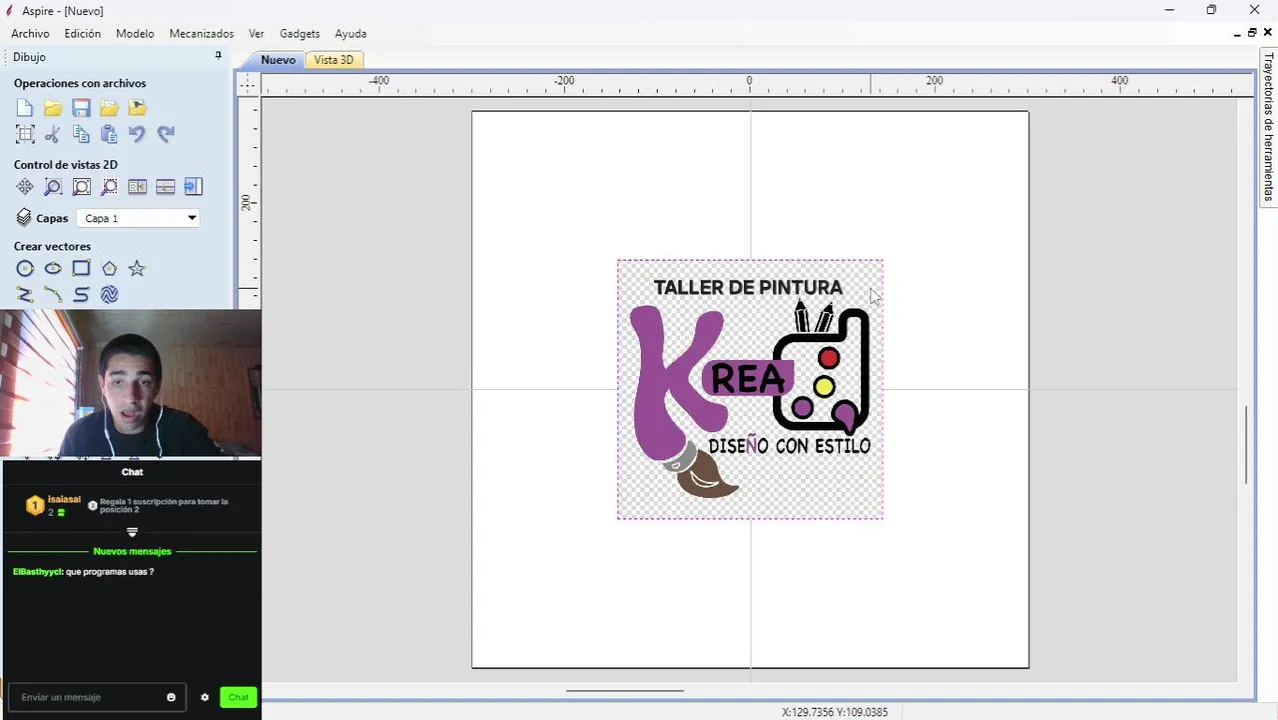Save the file with the floppy disk icon
This screenshot has height=720, width=1278.
[x=81, y=108]
